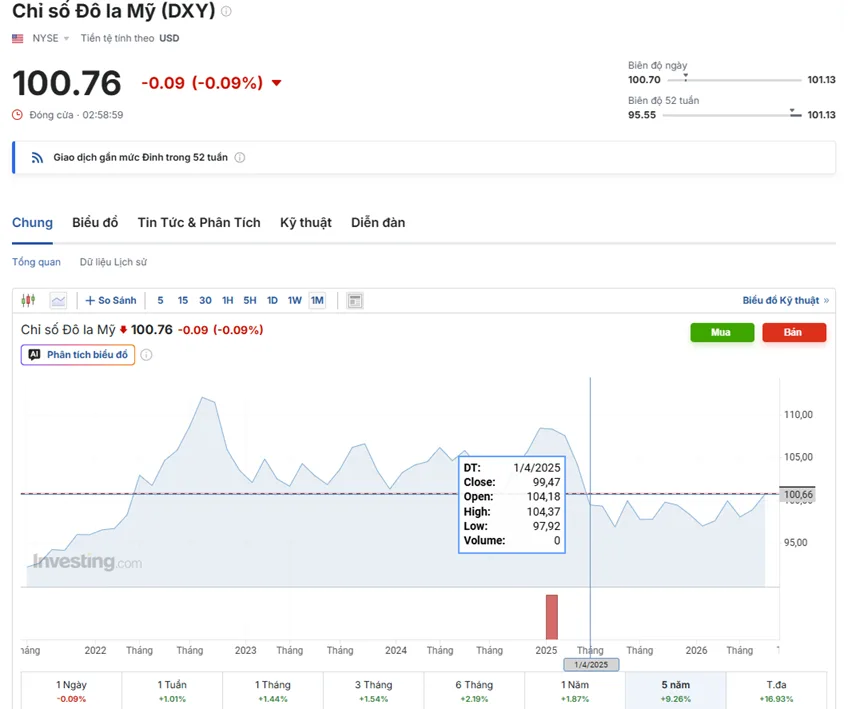
Task: Select the T.đa performance range
Action: 776,691
